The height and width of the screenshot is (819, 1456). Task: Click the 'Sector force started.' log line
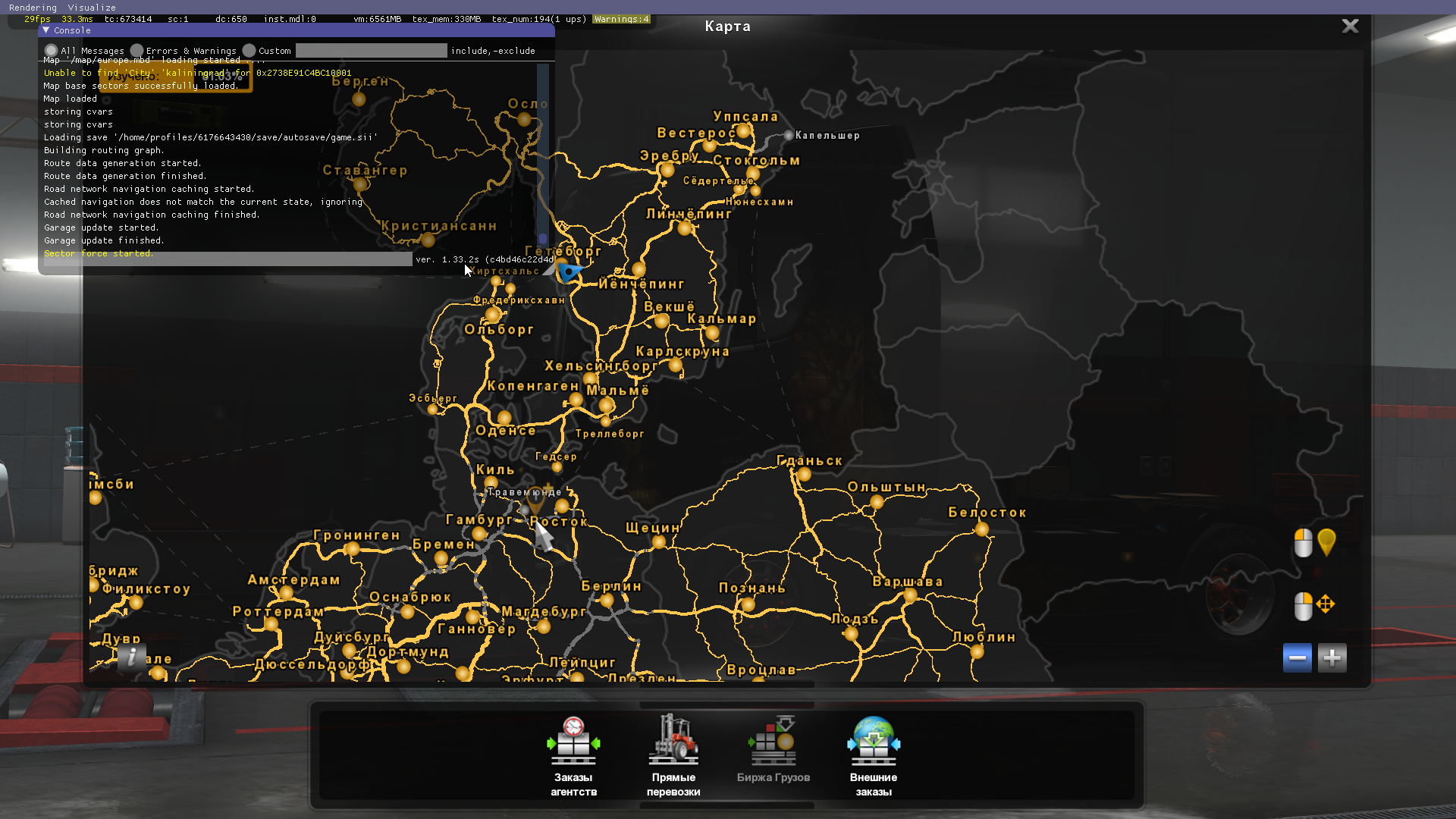(x=99, y=253)
